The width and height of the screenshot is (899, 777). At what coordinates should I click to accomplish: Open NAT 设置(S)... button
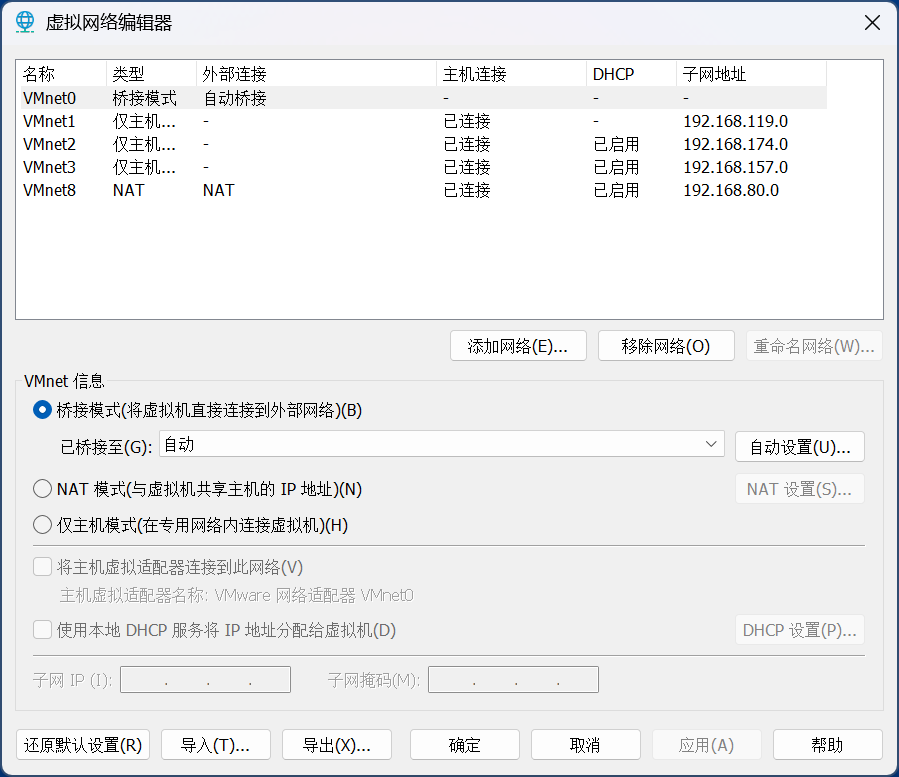(x=800, y=489)
